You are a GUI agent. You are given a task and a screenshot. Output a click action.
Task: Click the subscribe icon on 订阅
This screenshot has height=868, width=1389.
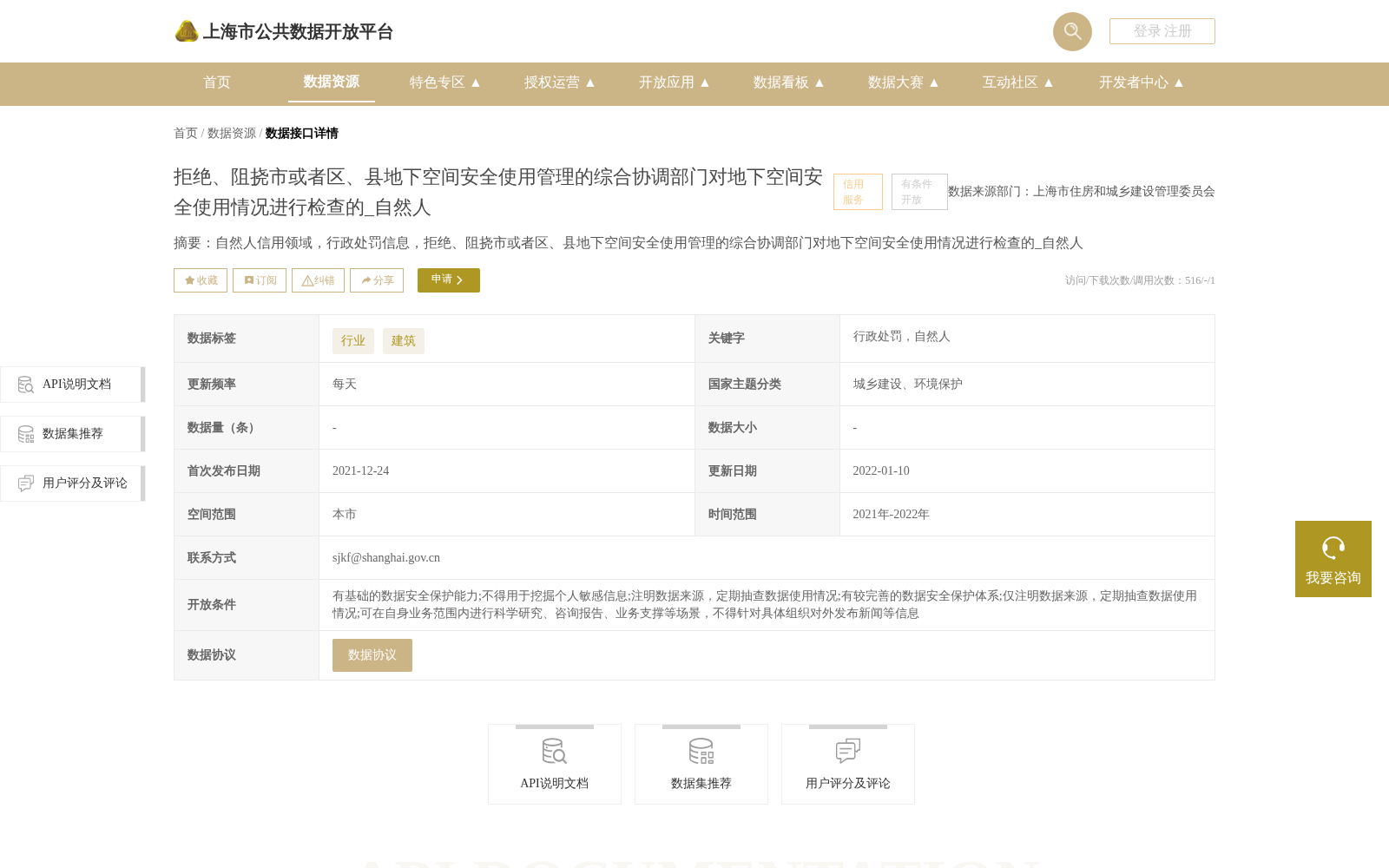(249, 280)
